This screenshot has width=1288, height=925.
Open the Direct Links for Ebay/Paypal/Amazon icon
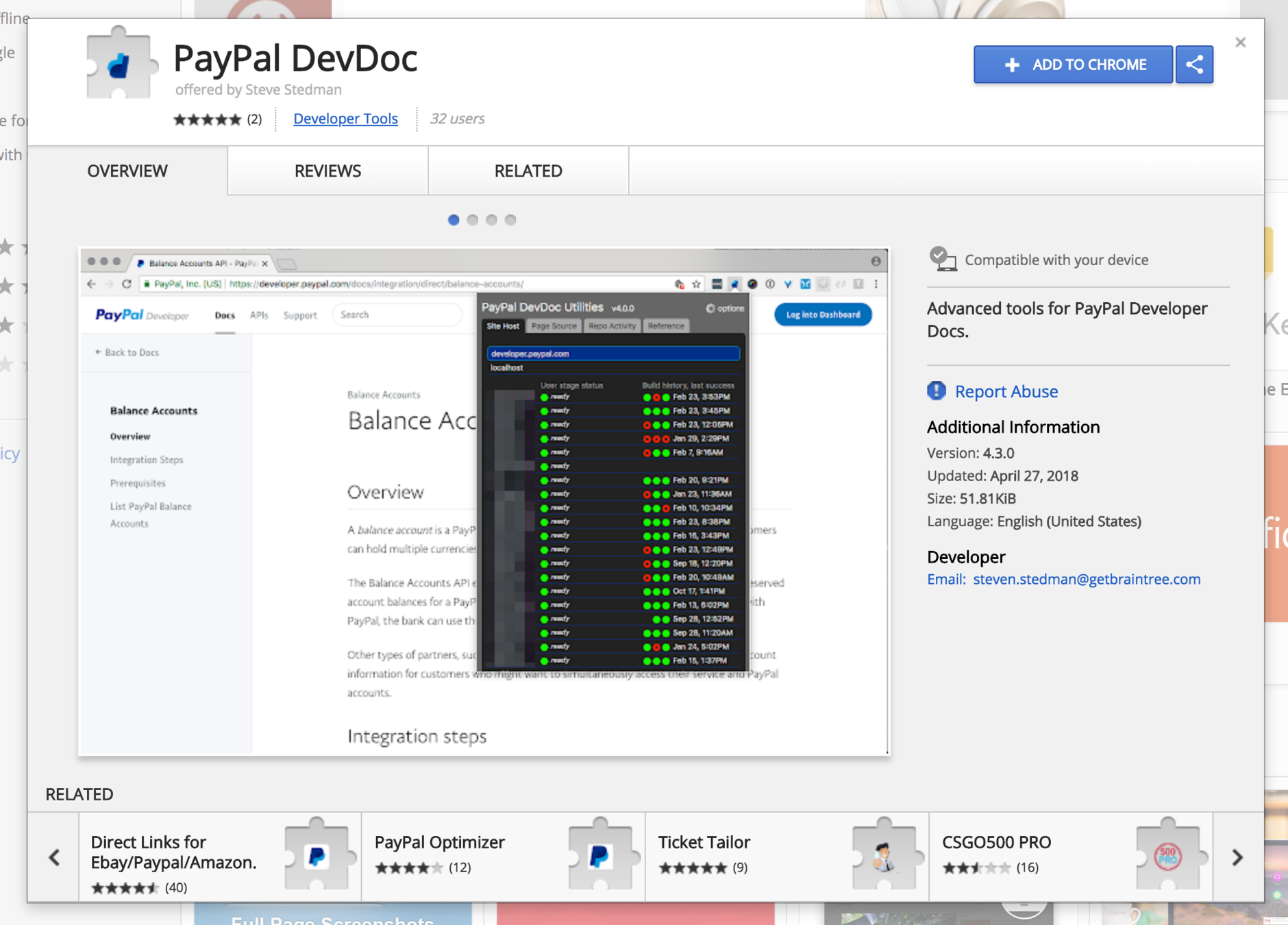point(317,856)
